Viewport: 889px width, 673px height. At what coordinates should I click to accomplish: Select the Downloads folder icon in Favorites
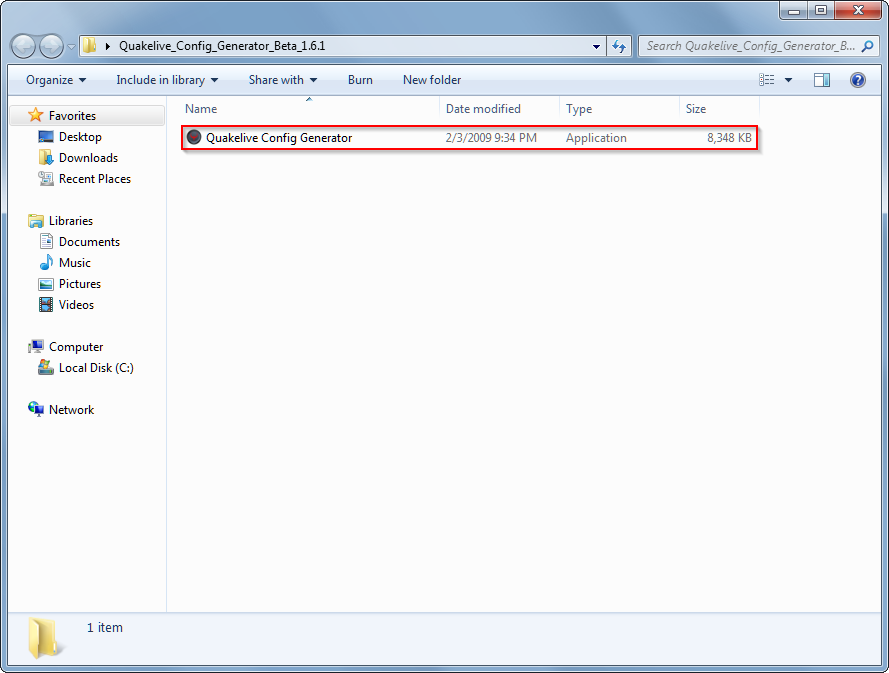[45, 158]
